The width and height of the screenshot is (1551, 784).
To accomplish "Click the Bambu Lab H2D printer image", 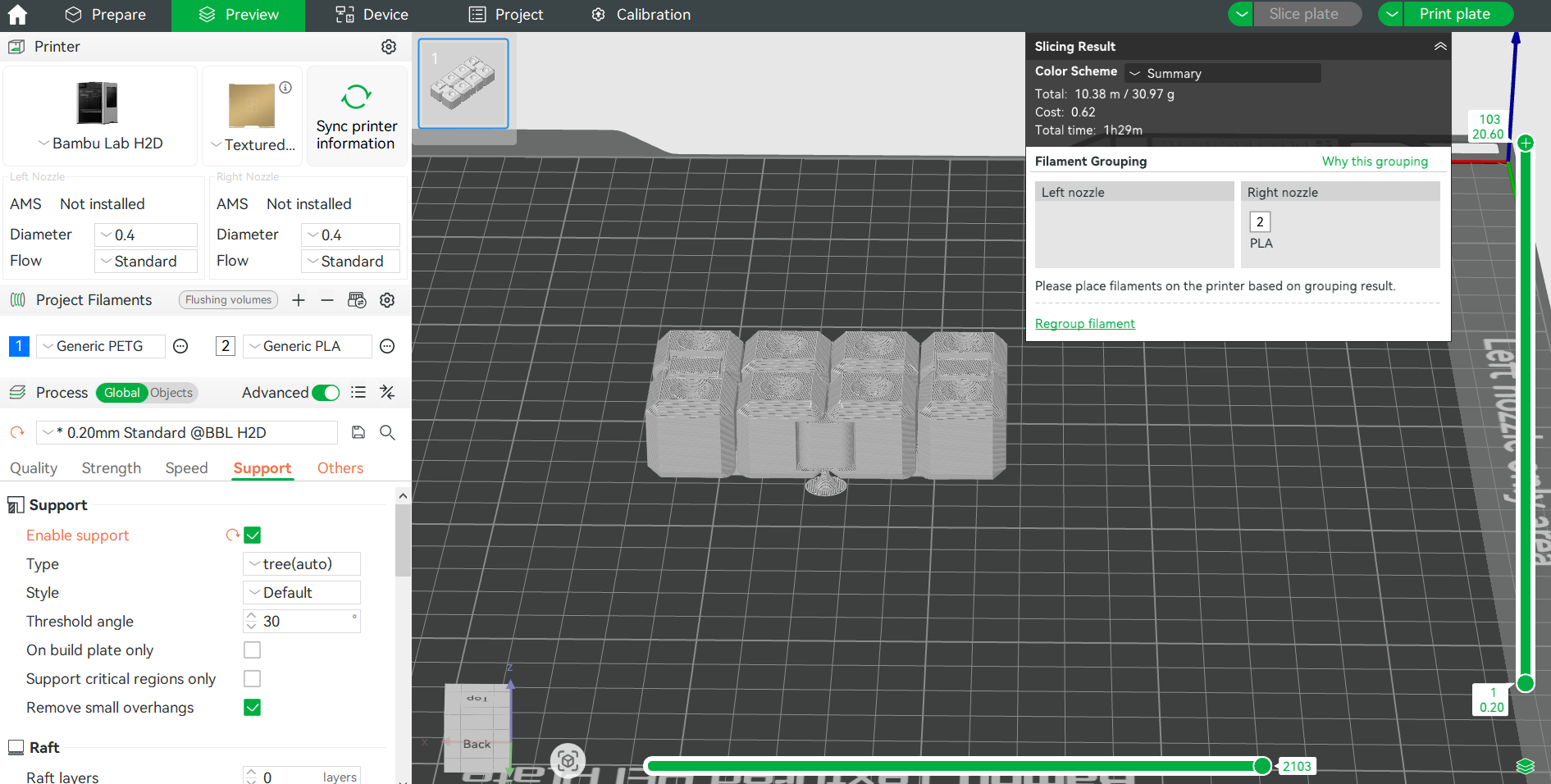I will (98, 103).
